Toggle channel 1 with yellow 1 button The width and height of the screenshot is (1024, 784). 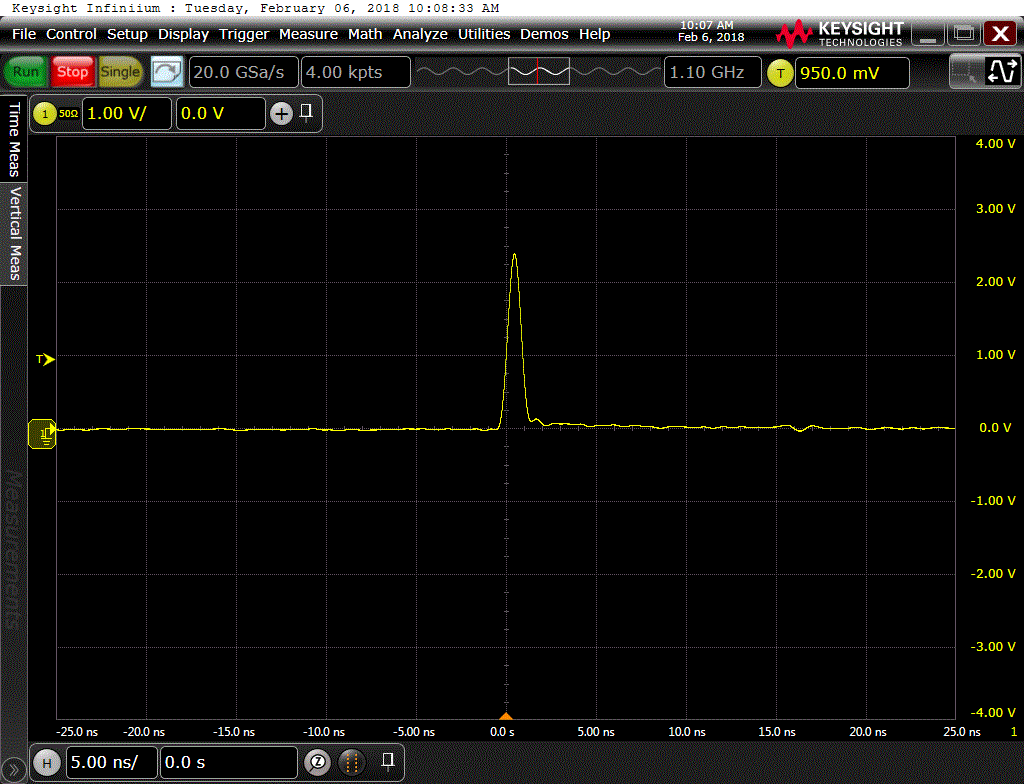[44, 114]
